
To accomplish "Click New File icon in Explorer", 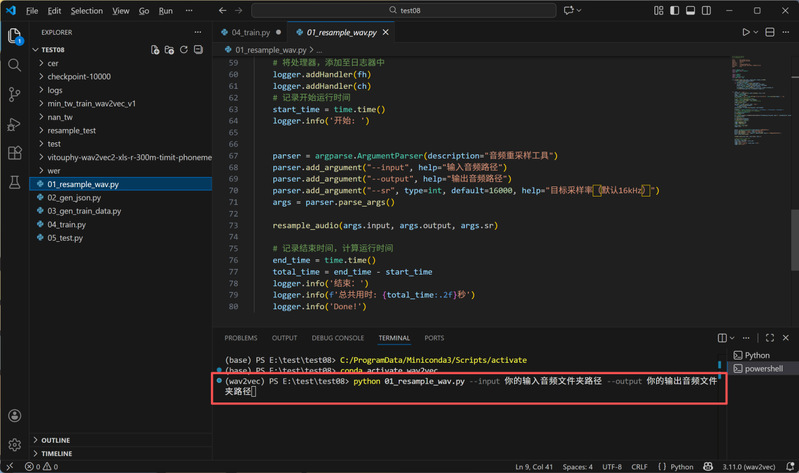I will coord(155,49).
